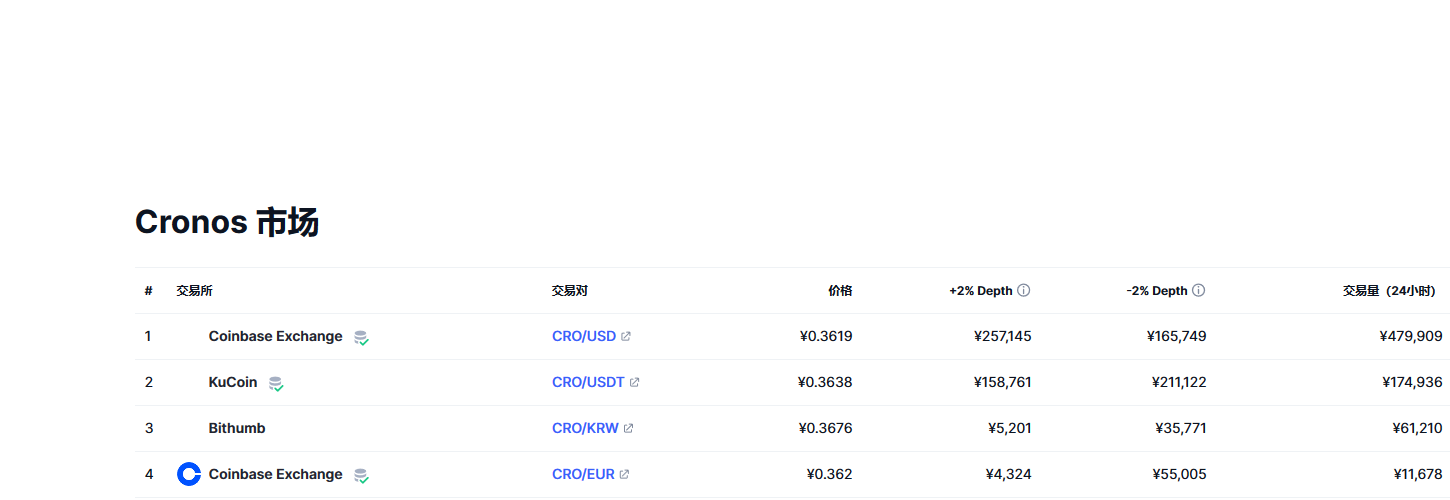The height and width of the screenshot is (500, 1450).
Task: Click the +2% Depth info icon
Action: click(1023, 291)
